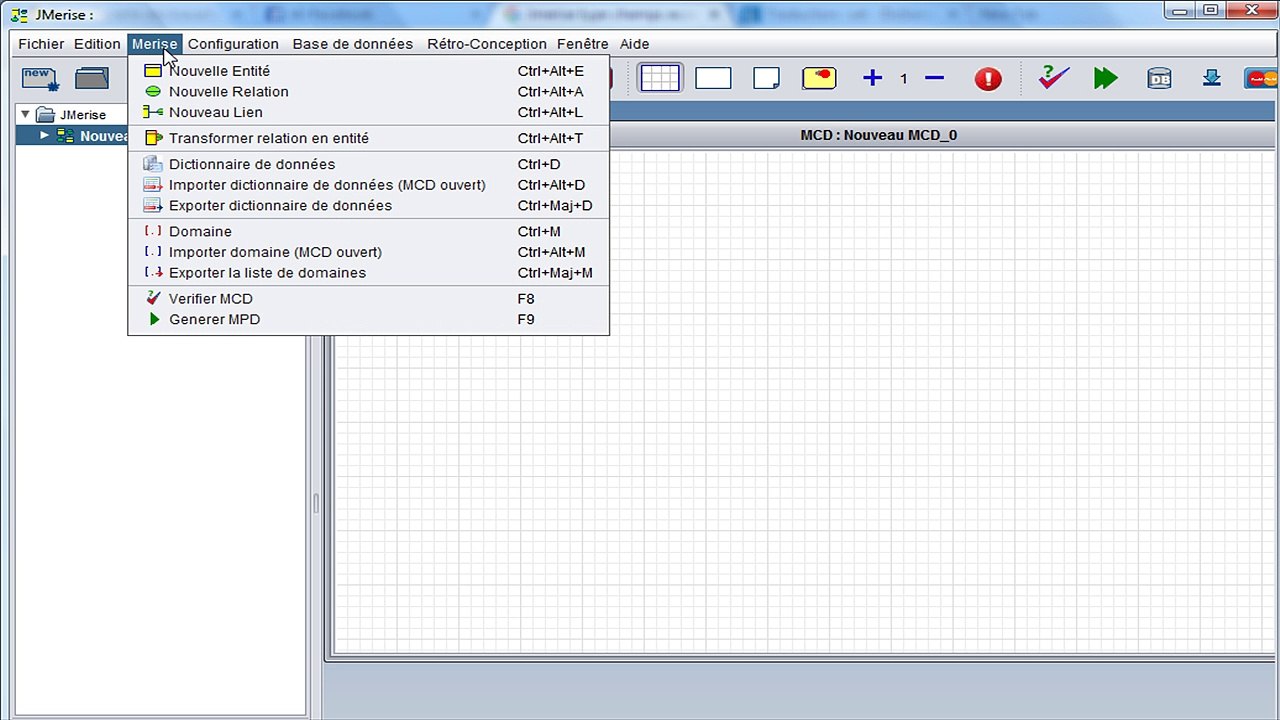
Task: Choose Nouvelle Relation from the menu
Action: 368,92
